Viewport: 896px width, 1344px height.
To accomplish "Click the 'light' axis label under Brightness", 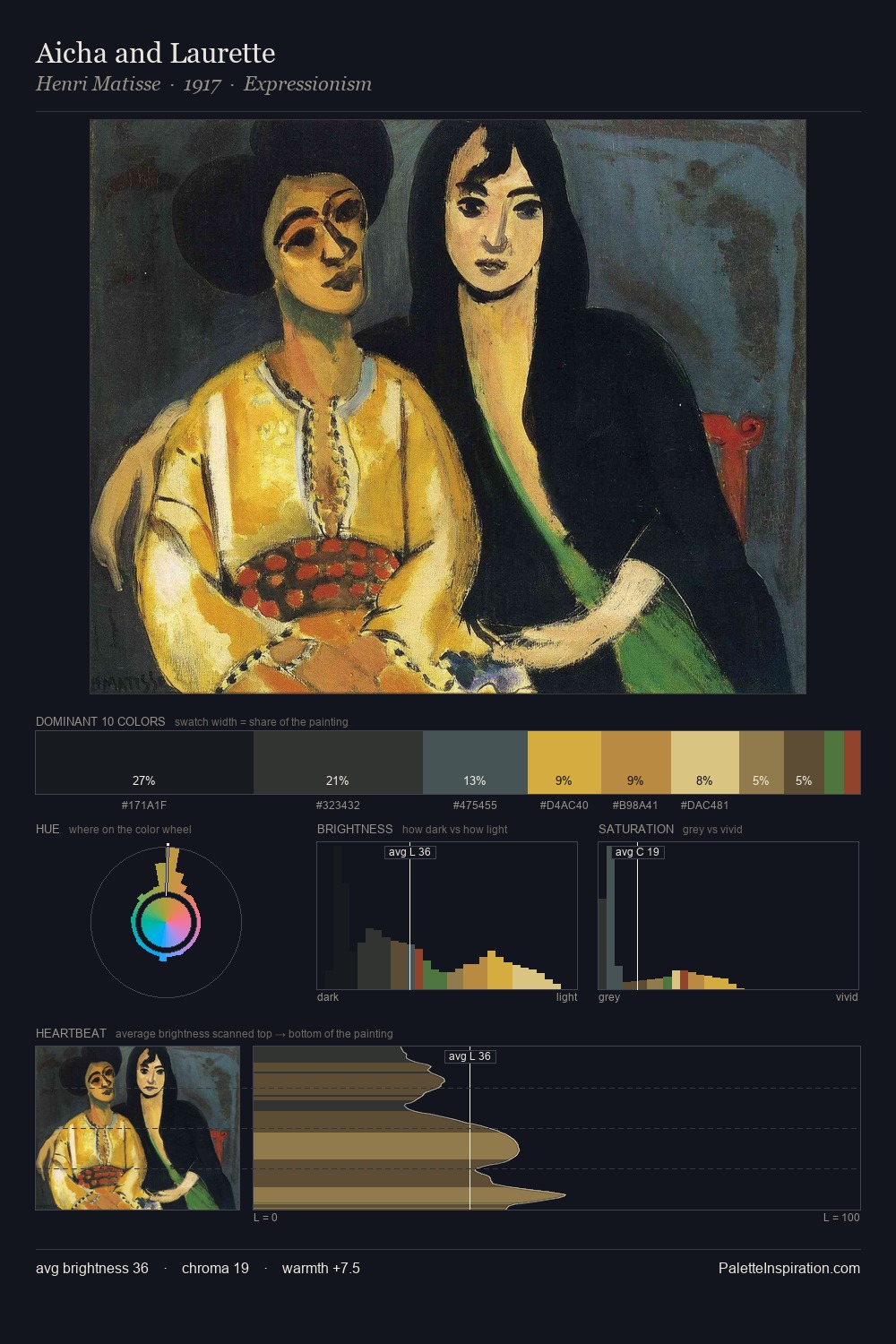I will 567,997.
